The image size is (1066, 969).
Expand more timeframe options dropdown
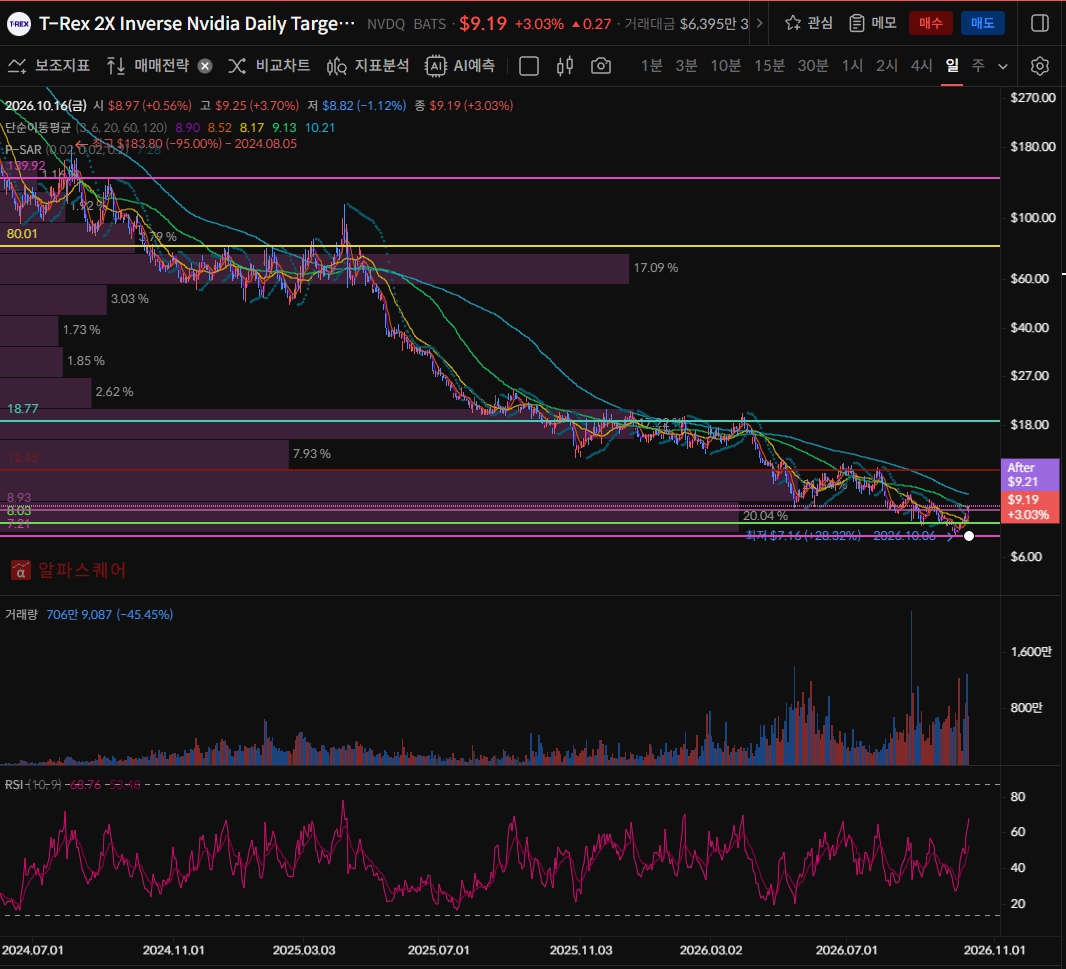click(1003, 66)
